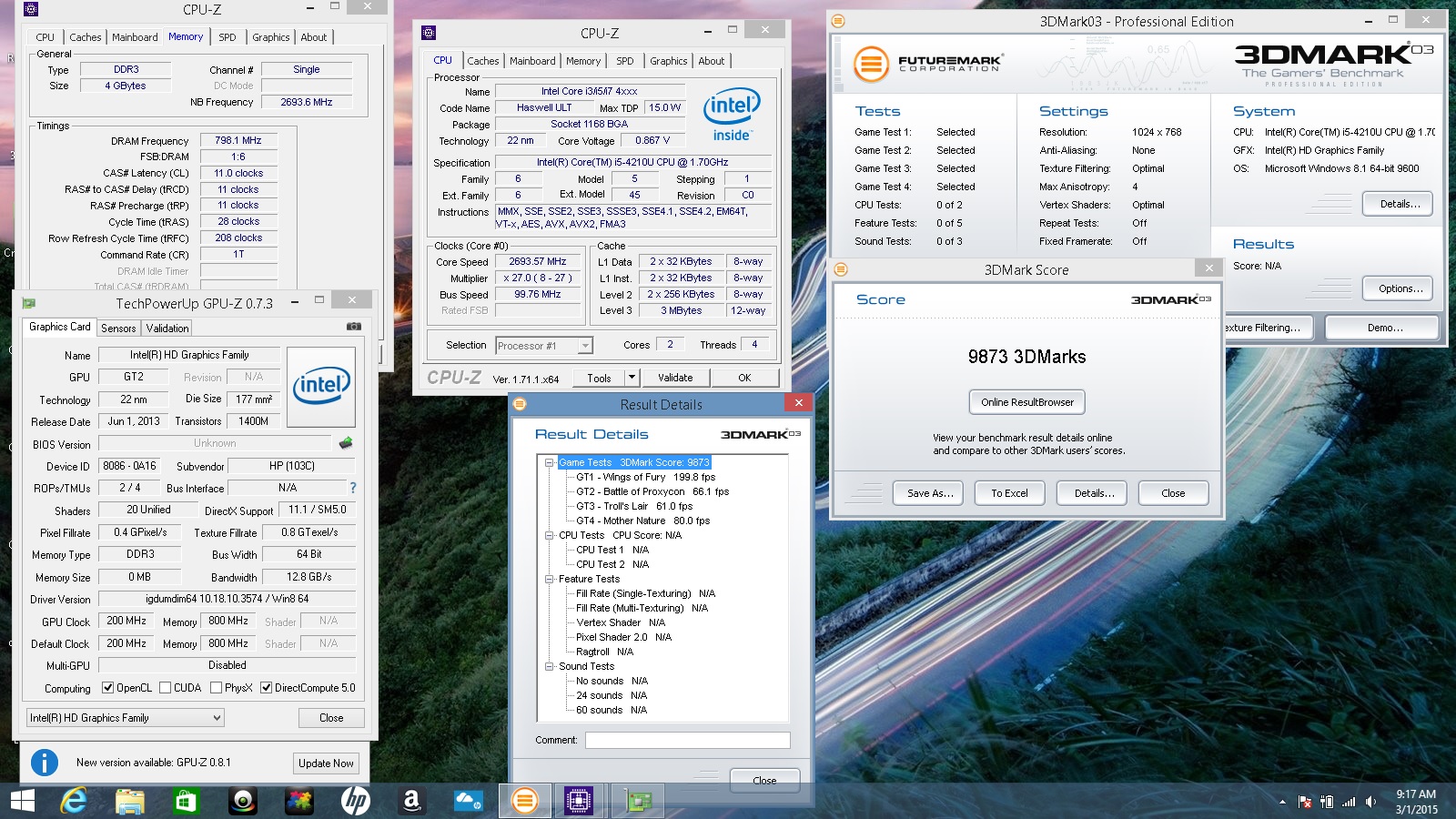Click the colorful puzzle taskbar icon

(x=299, y=801)
